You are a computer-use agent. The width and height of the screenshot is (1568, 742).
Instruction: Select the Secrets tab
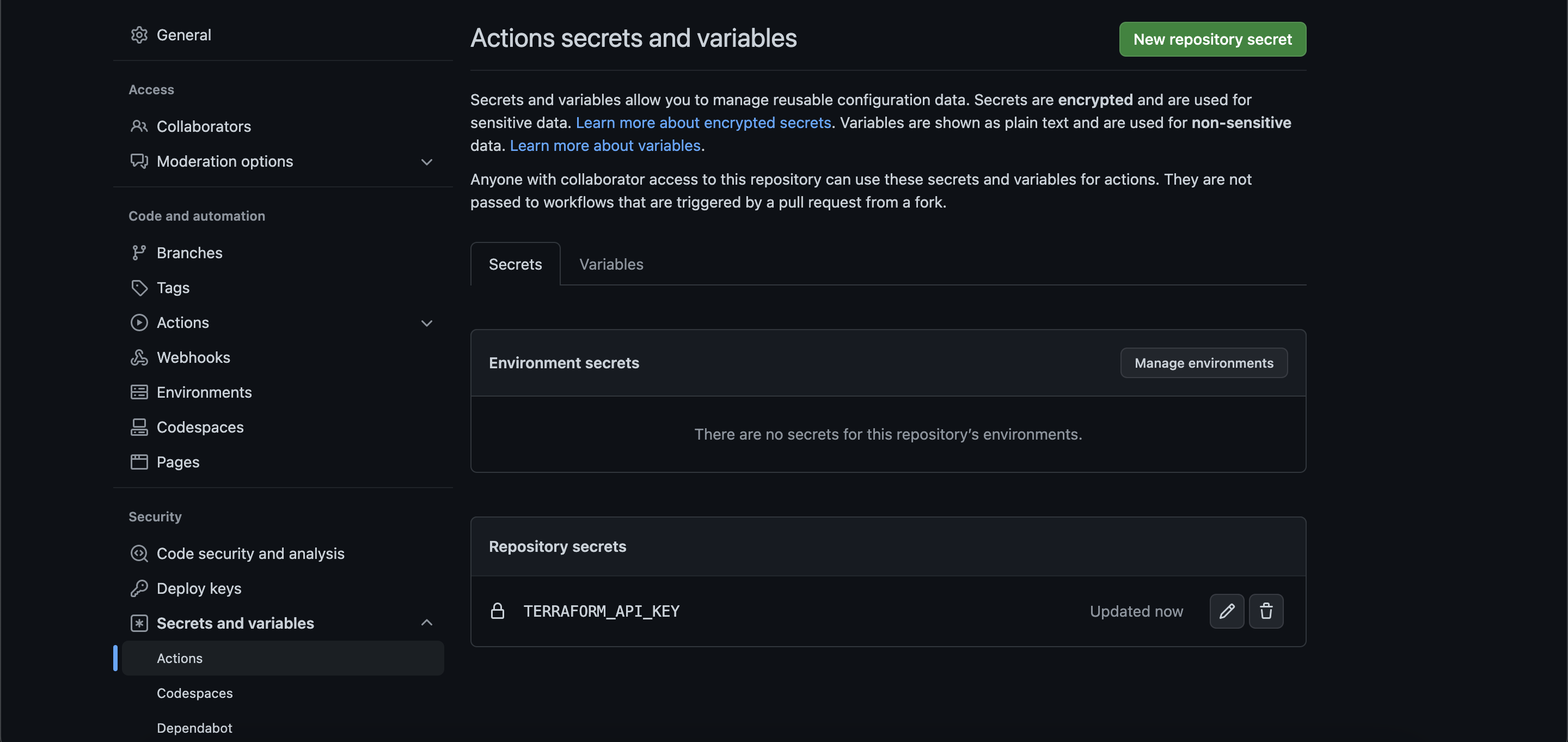[x=515, y=264]
